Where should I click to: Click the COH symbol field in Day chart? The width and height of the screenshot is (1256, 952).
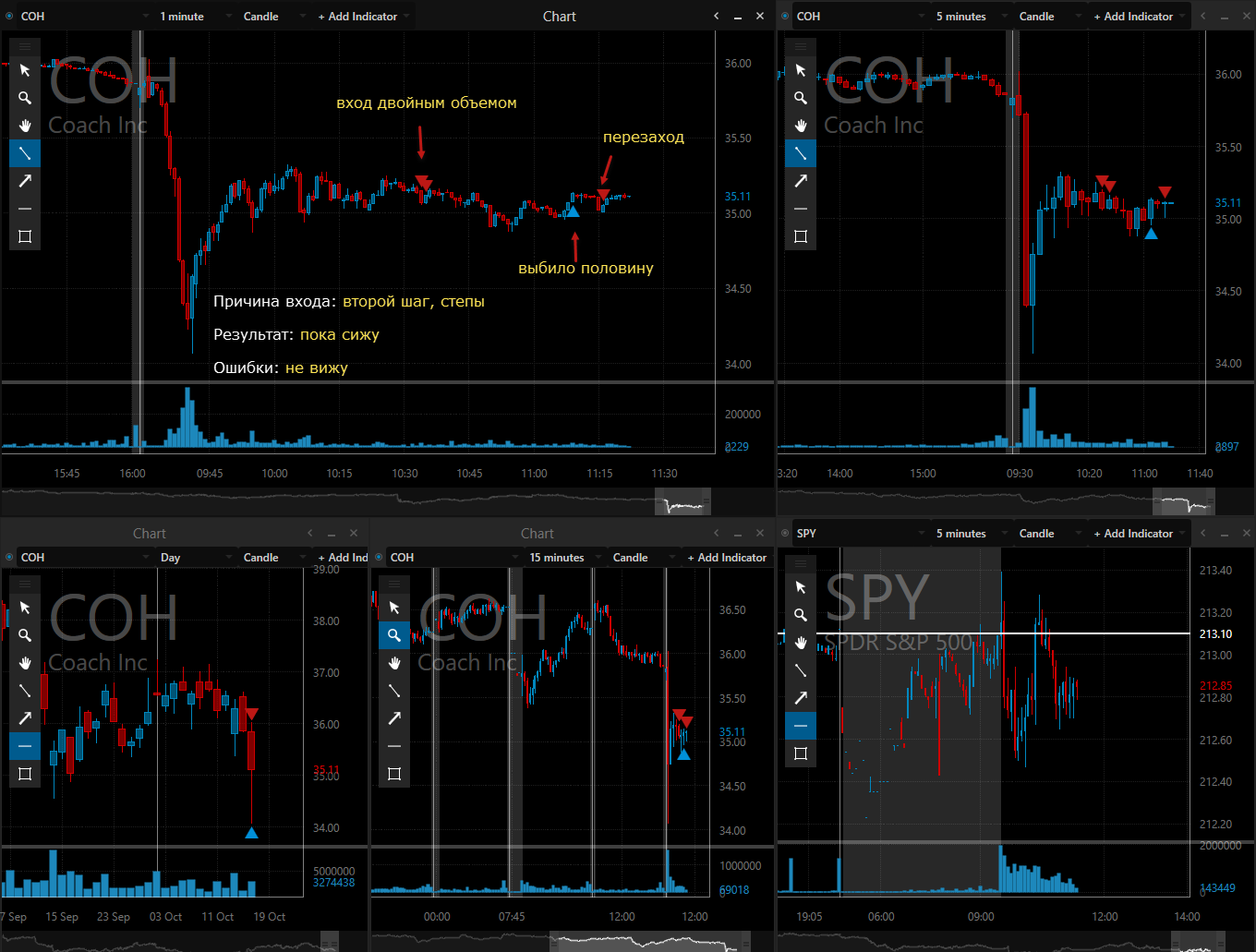click(x=85, y=558)
